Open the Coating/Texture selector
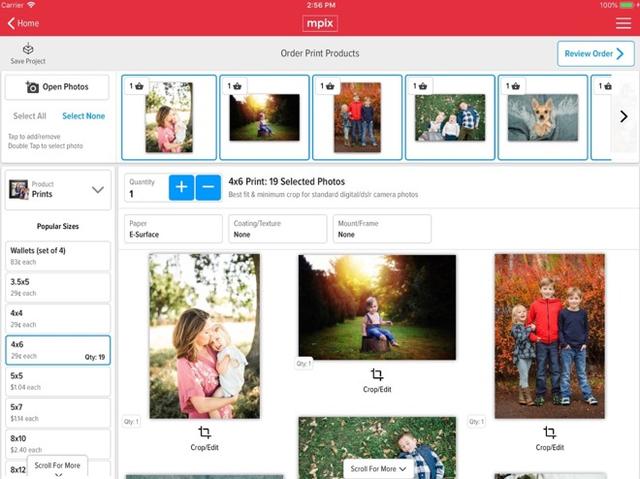 [x=277, y=229]
